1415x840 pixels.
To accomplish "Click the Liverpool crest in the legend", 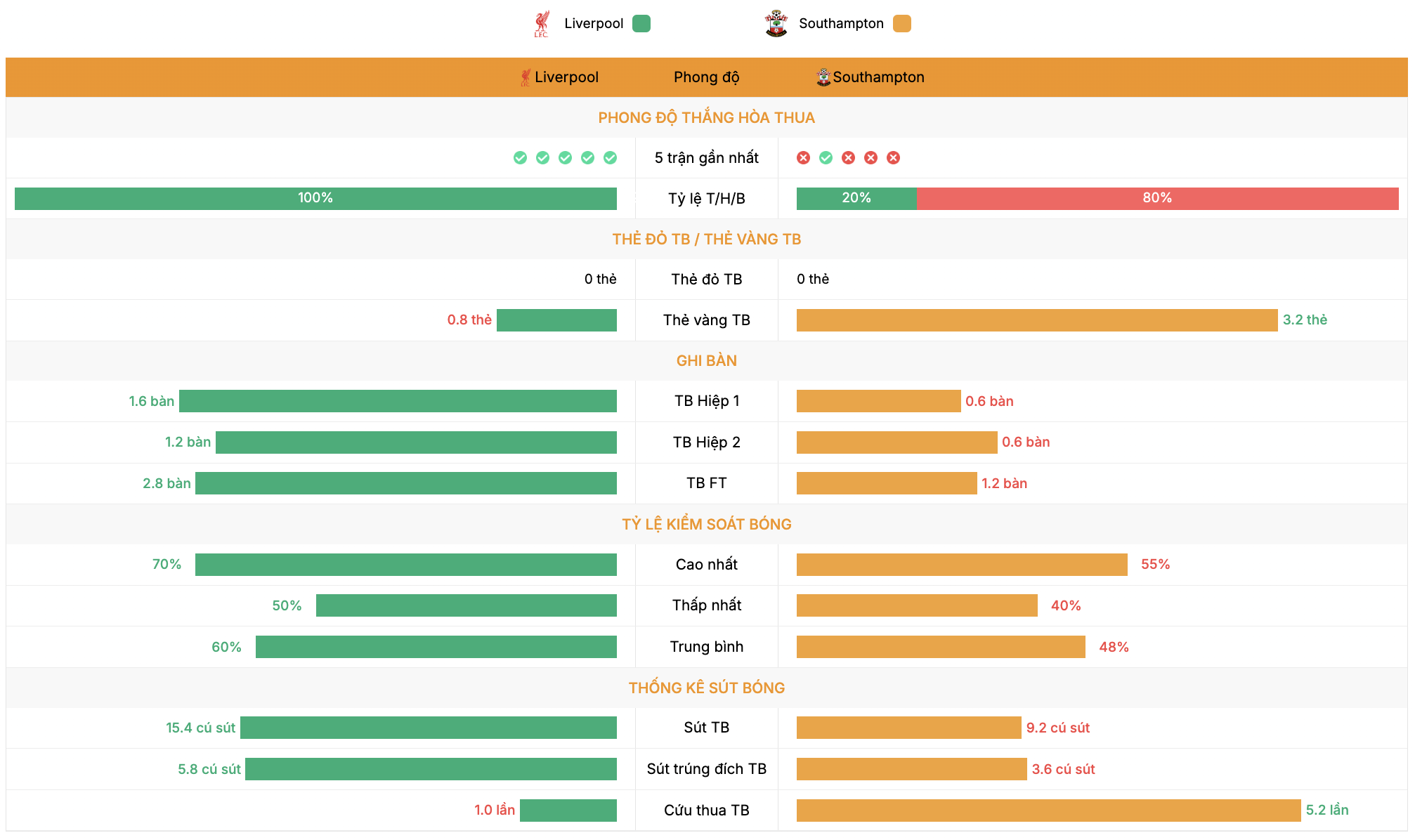I will (x=541, y=24).
